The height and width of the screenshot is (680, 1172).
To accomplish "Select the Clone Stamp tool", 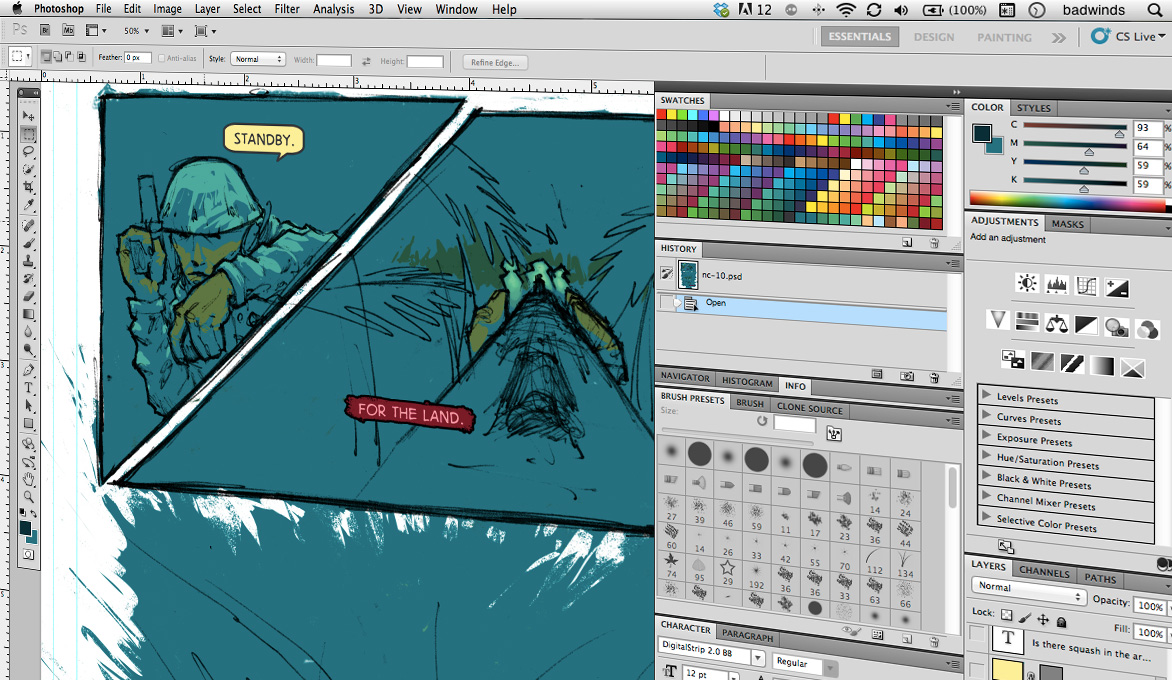I will [x=28, y=261].
